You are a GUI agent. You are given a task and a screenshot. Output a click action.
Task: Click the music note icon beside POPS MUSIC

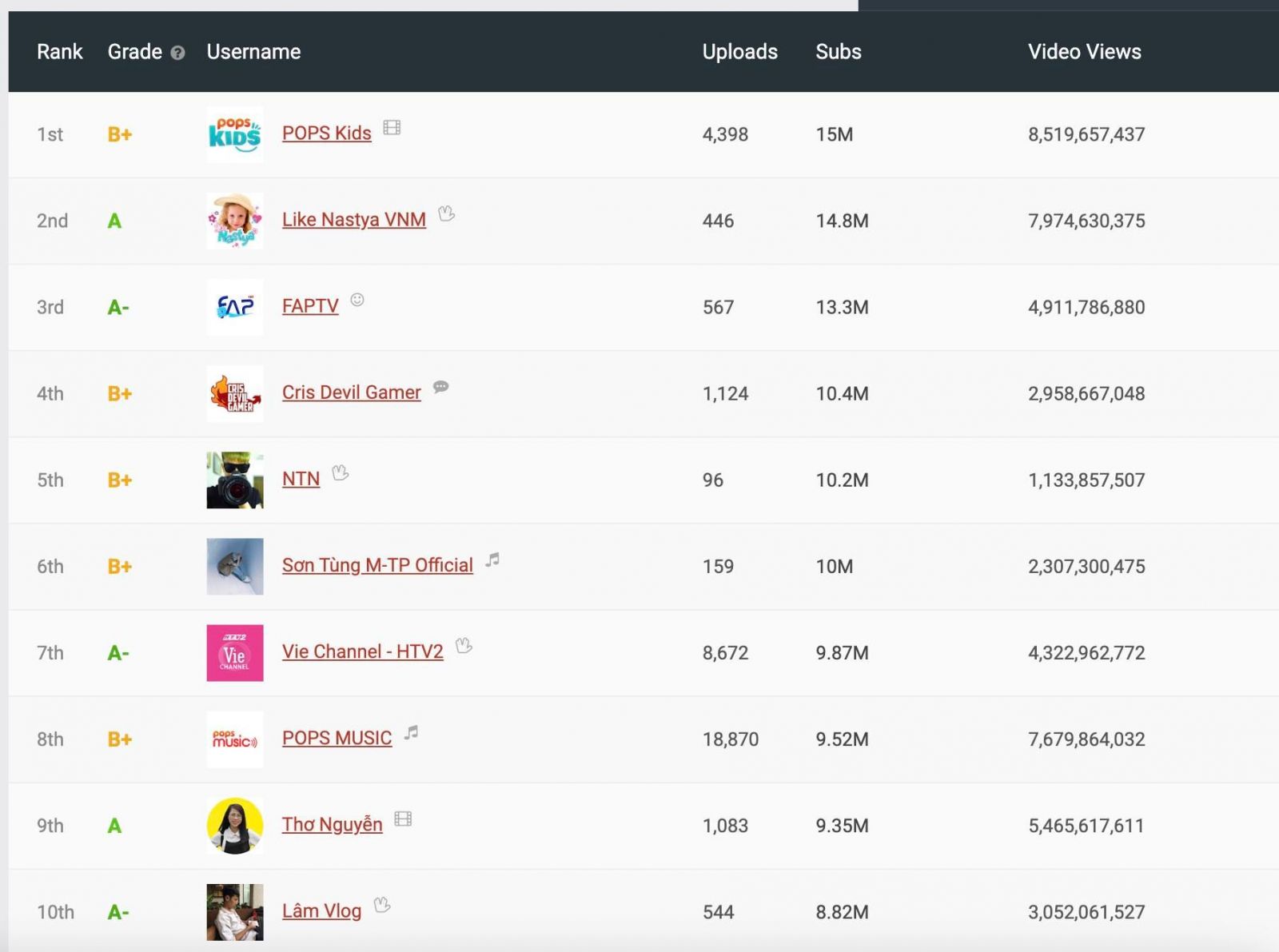[411, 732]
